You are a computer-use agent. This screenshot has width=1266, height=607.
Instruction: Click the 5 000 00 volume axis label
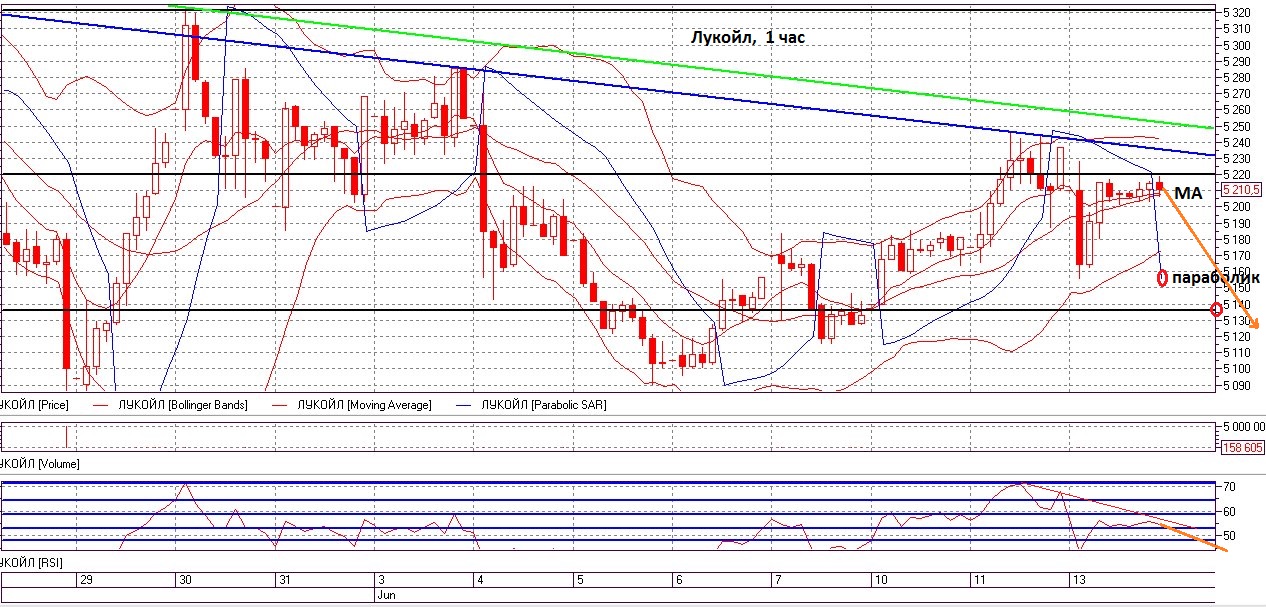tap(1243, 426)
